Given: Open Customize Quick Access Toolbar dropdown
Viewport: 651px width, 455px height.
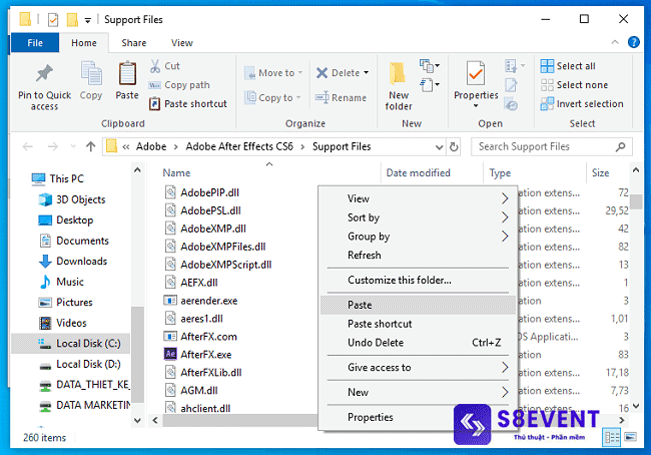Looking at the screenshot, I should point(88,20).
